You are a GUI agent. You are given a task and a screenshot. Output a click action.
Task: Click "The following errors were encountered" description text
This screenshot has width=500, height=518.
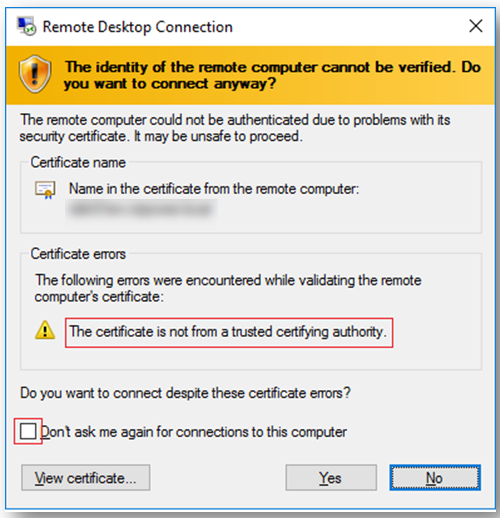tap(228, 288)
